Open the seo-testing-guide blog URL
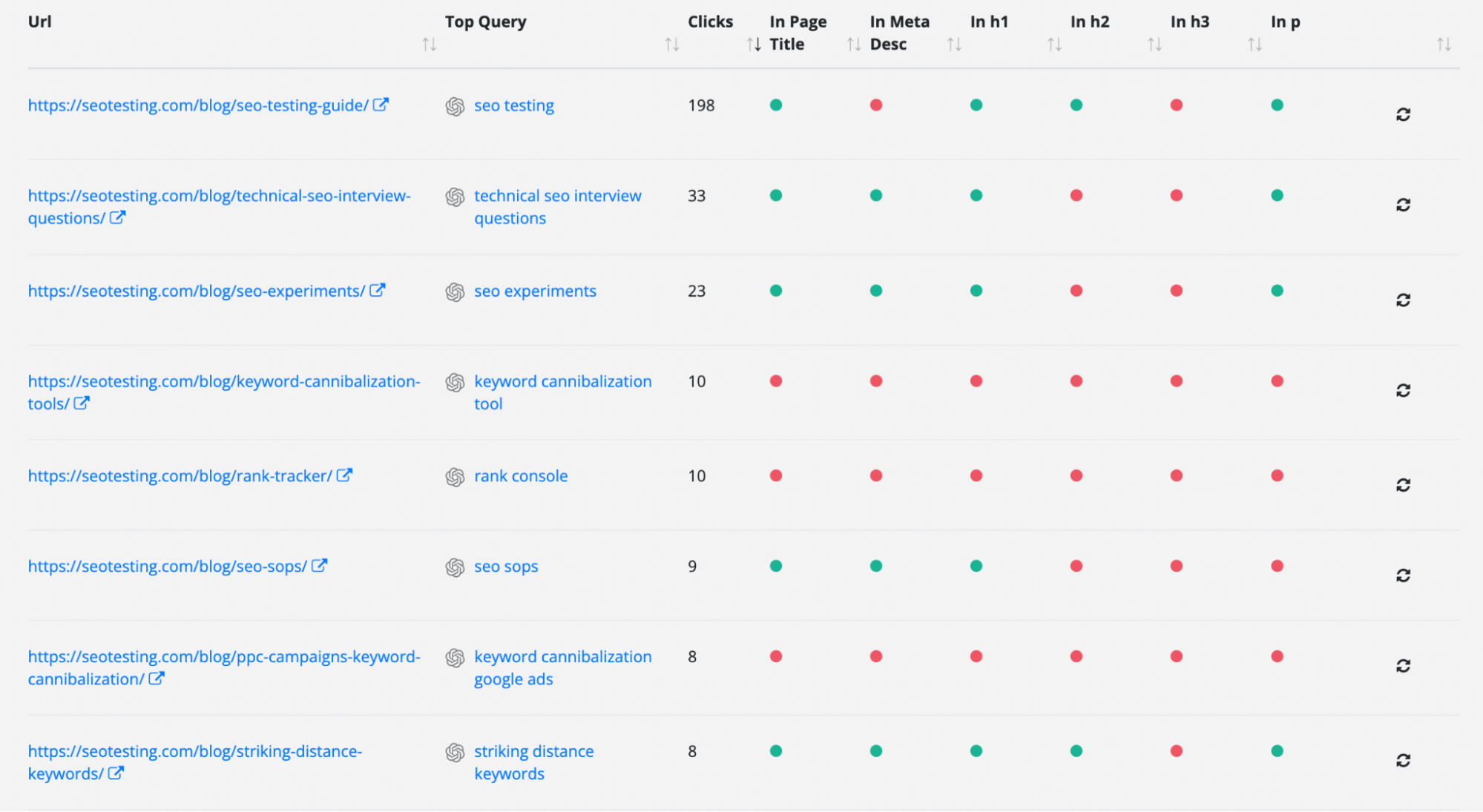Image resolution: width=1483 pixels, height=812 pixels. coord(198,105)
